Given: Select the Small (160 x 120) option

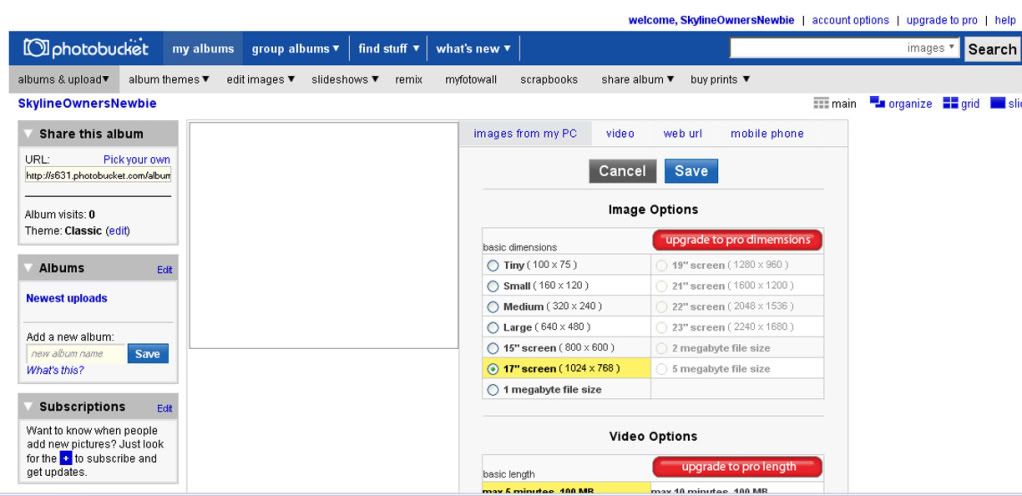Looking at the screenshot, I should click(493, 286).
